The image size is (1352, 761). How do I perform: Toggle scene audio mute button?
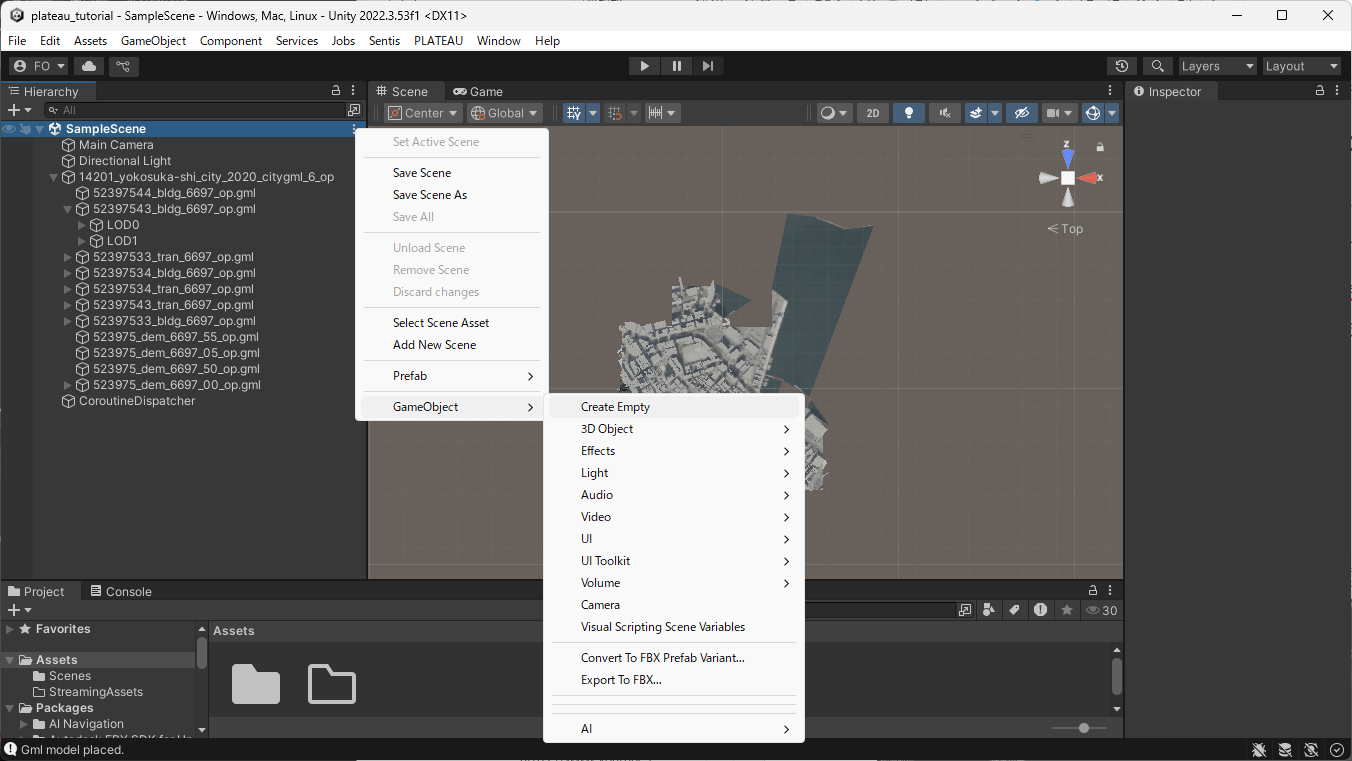944,113
